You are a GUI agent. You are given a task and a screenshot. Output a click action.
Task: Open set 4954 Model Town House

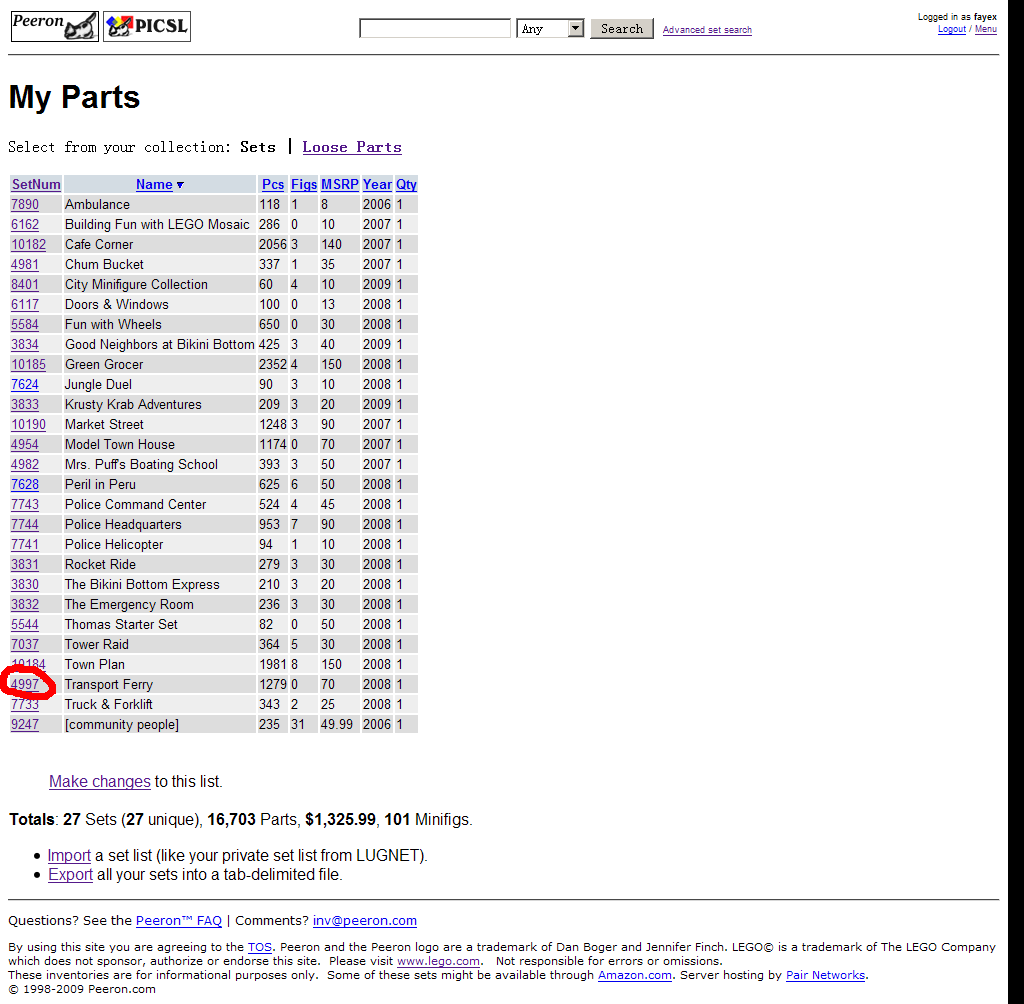click(x=25, y=444)
